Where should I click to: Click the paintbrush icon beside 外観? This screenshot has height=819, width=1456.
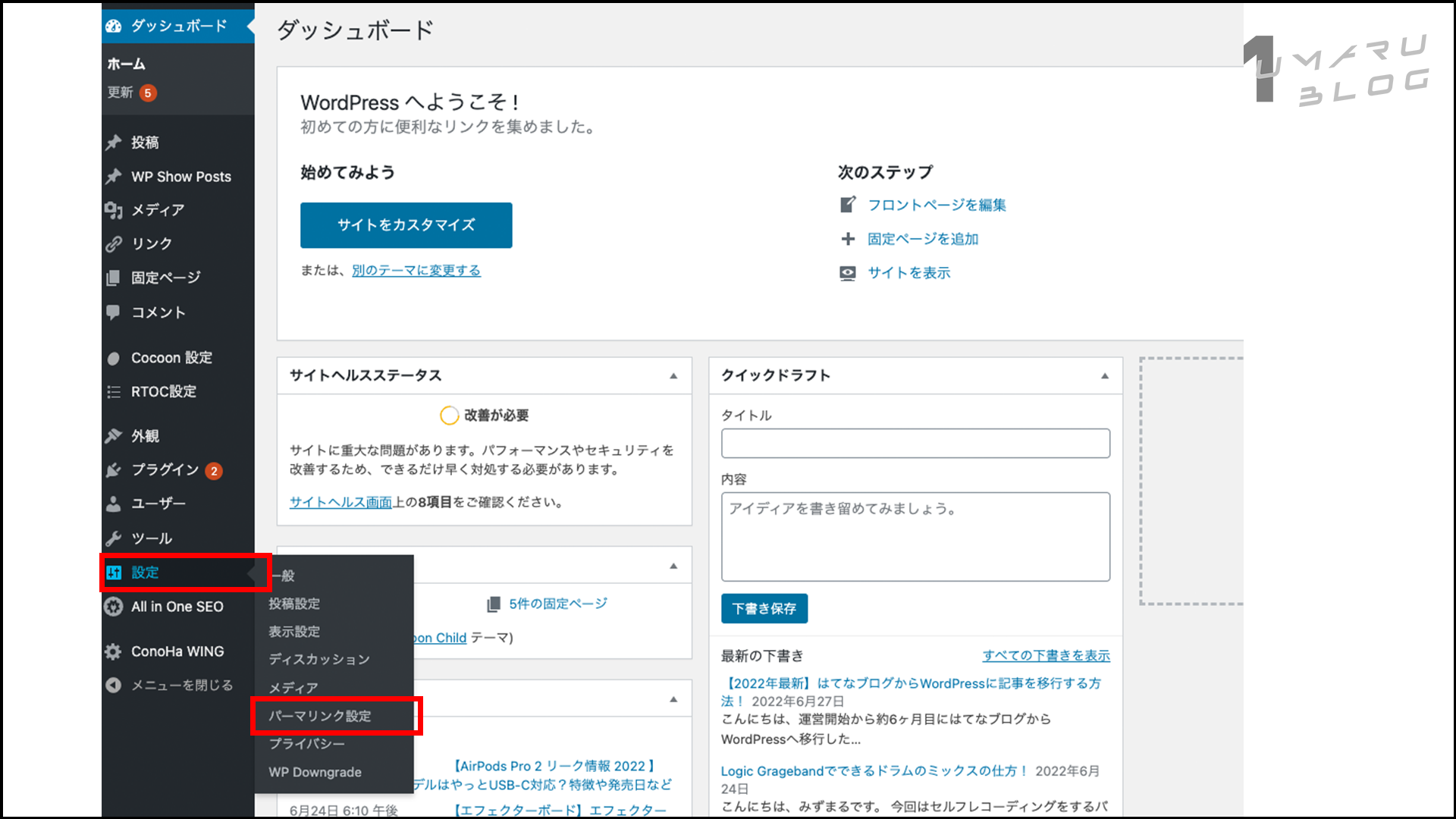click(114, 436)
